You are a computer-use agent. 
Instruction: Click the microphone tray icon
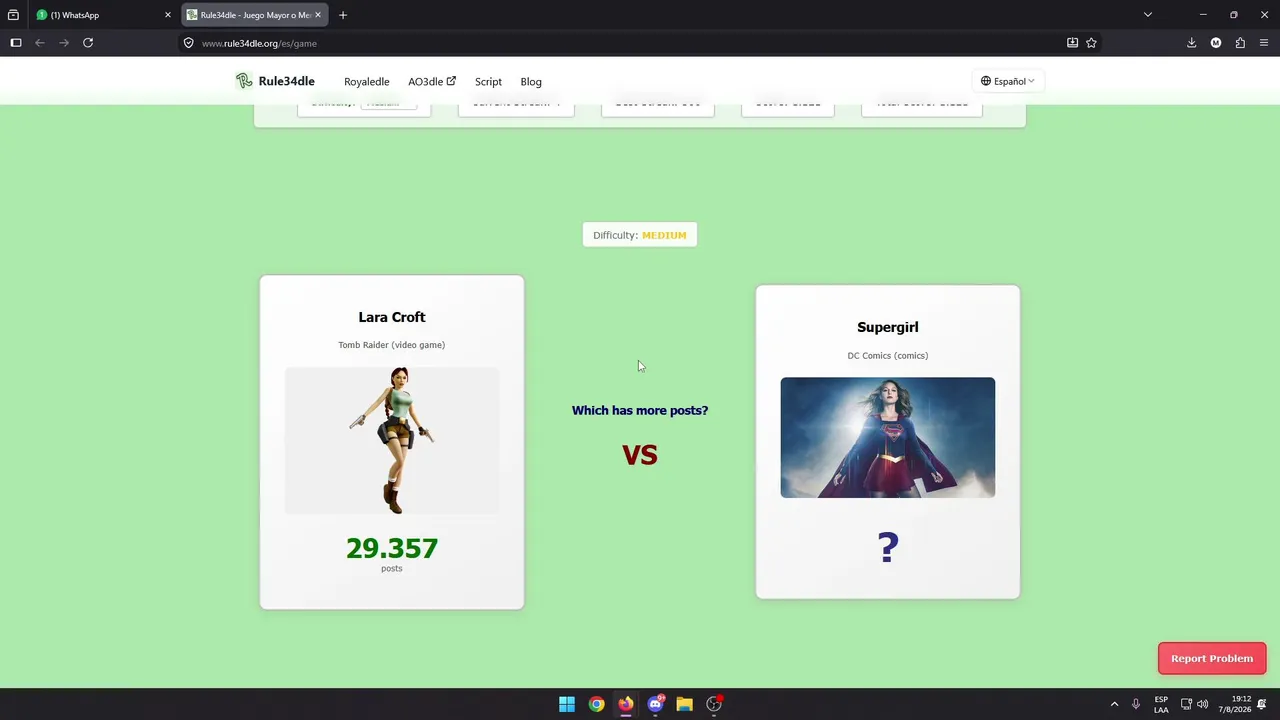coord(1136,704)
